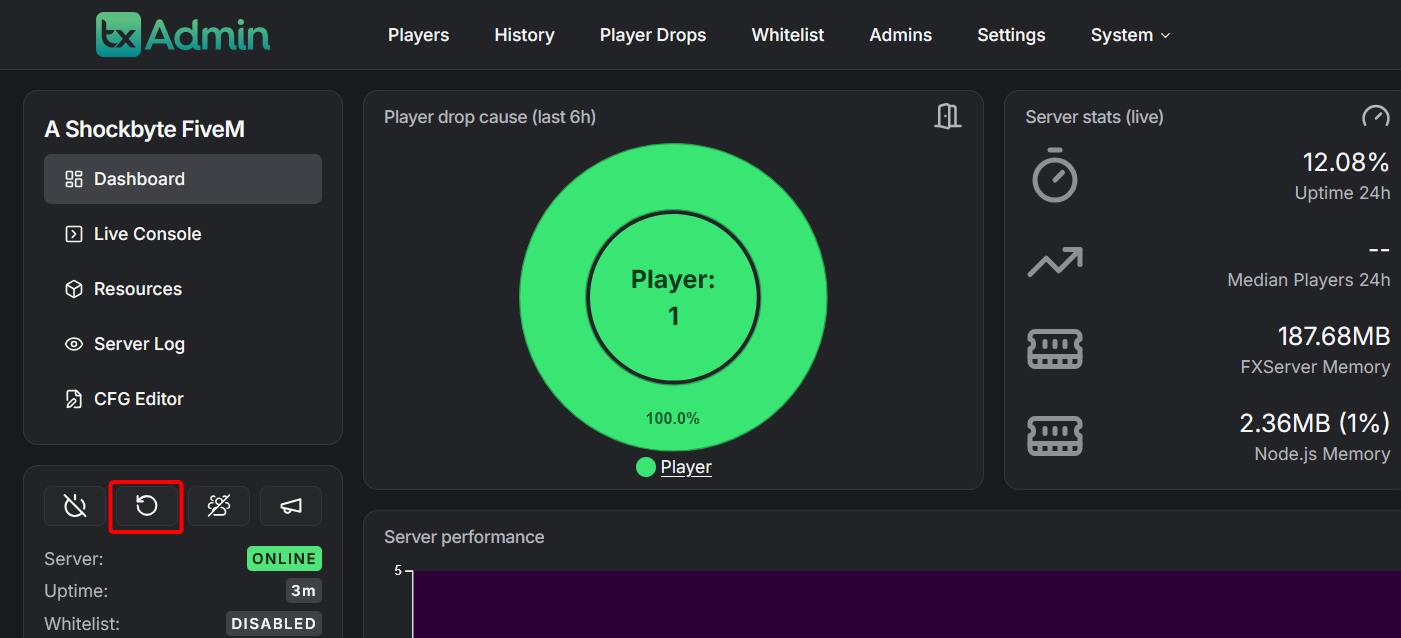This screenshot has width=1401, height=638.
Task: Open Resources in the sidebar
Action: (183, 289)
